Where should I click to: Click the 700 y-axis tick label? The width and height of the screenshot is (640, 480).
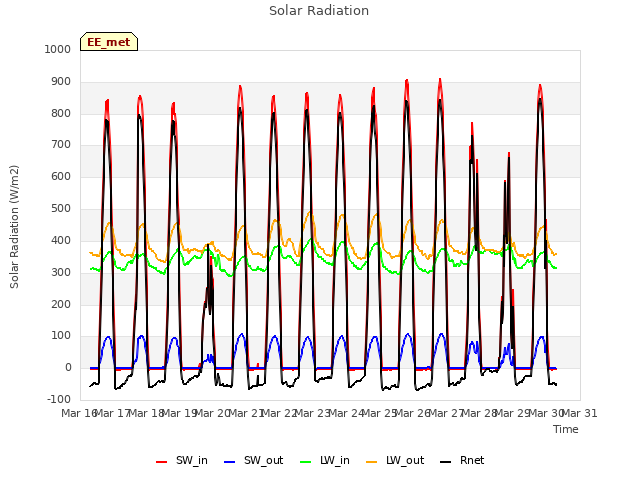point(61,144)
